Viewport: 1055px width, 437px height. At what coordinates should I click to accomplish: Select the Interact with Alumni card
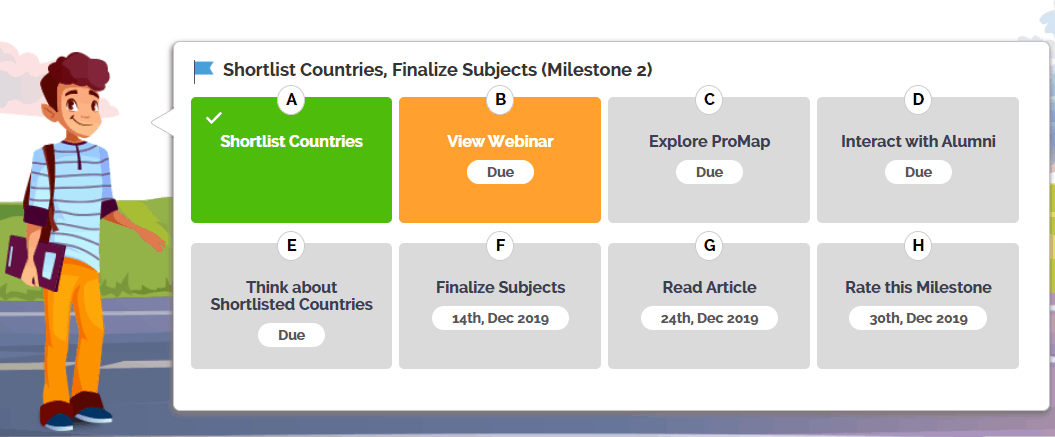click(918, 160)
